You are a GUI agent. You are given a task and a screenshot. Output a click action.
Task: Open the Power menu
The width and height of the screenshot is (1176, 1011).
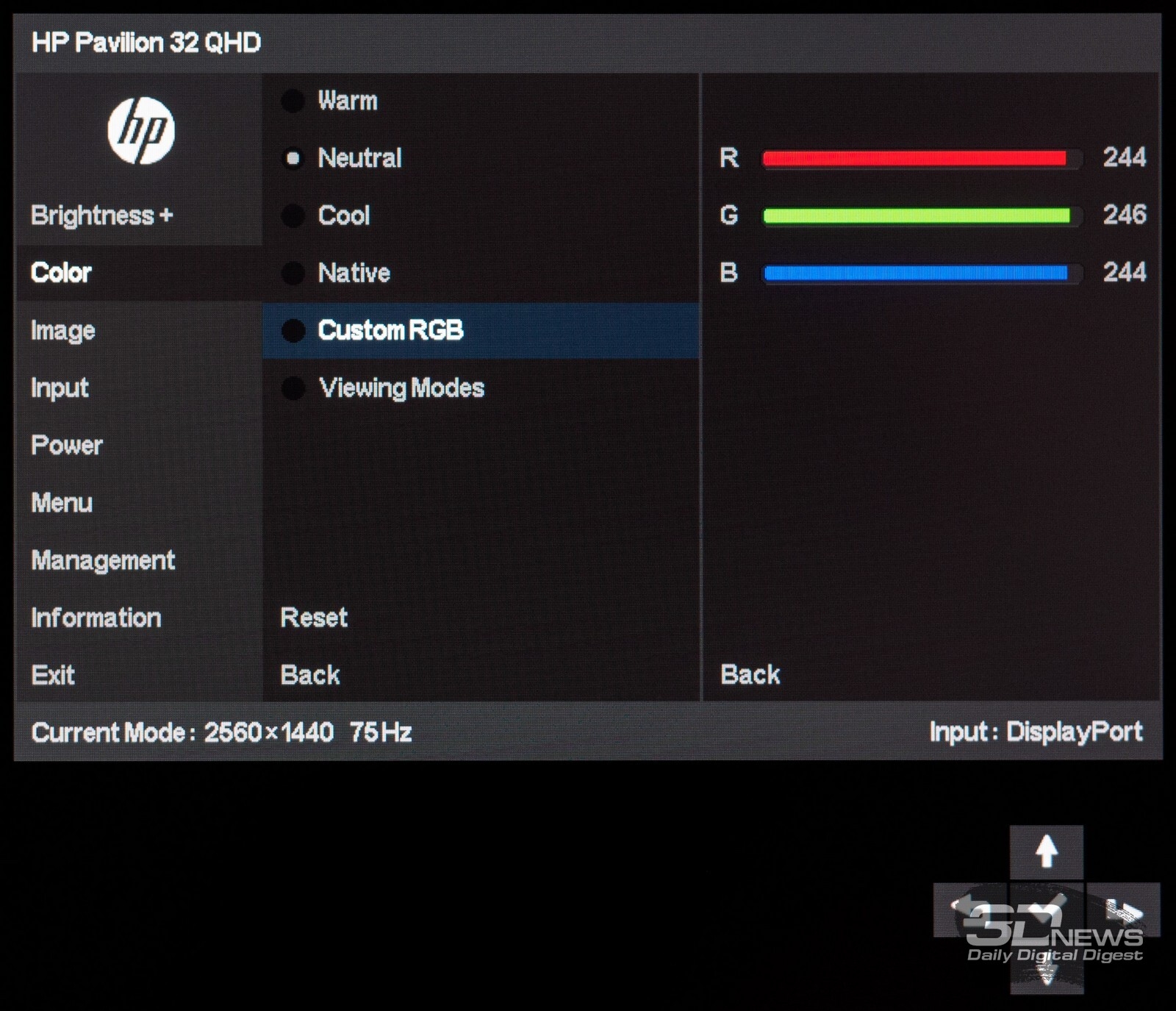click(67, 446)
